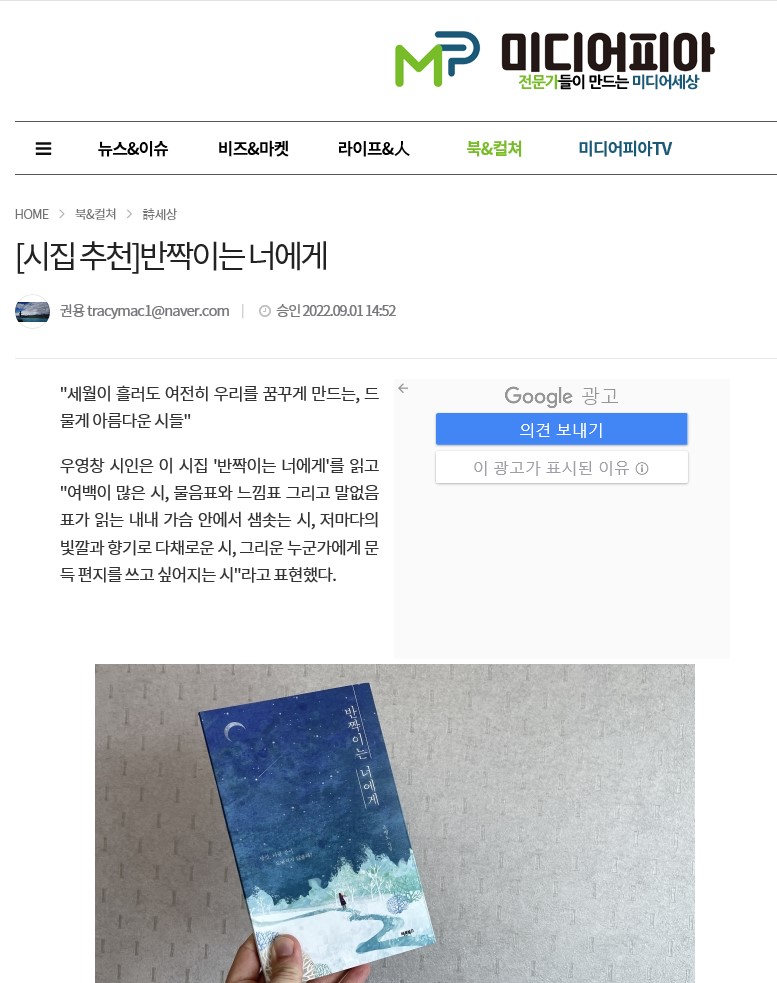Open the hamburger menu icon
This screenshot has height=983, width=777.
pos(43,149)
